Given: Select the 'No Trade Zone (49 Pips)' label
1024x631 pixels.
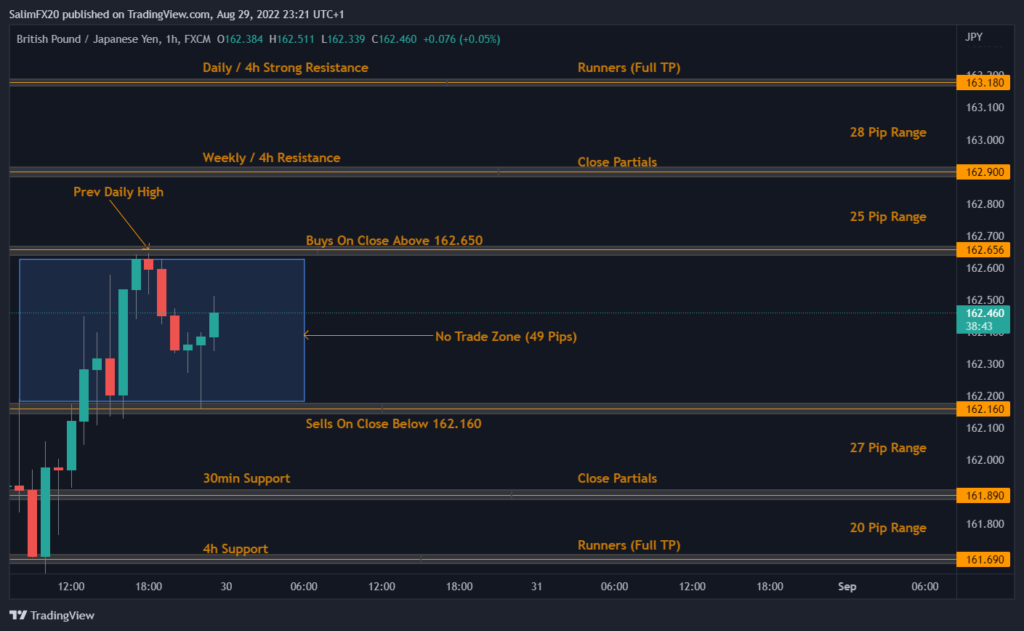Looking at the screenshot, I should click(505, 337).
